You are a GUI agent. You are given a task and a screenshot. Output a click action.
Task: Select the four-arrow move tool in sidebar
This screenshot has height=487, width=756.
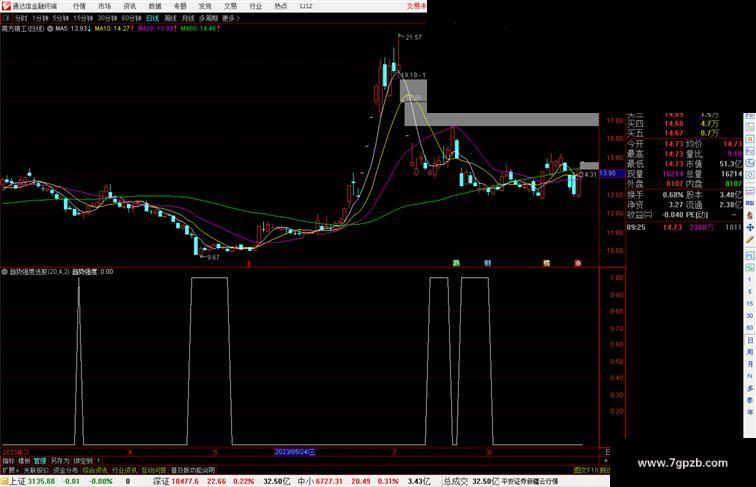(x=750, y=227)
